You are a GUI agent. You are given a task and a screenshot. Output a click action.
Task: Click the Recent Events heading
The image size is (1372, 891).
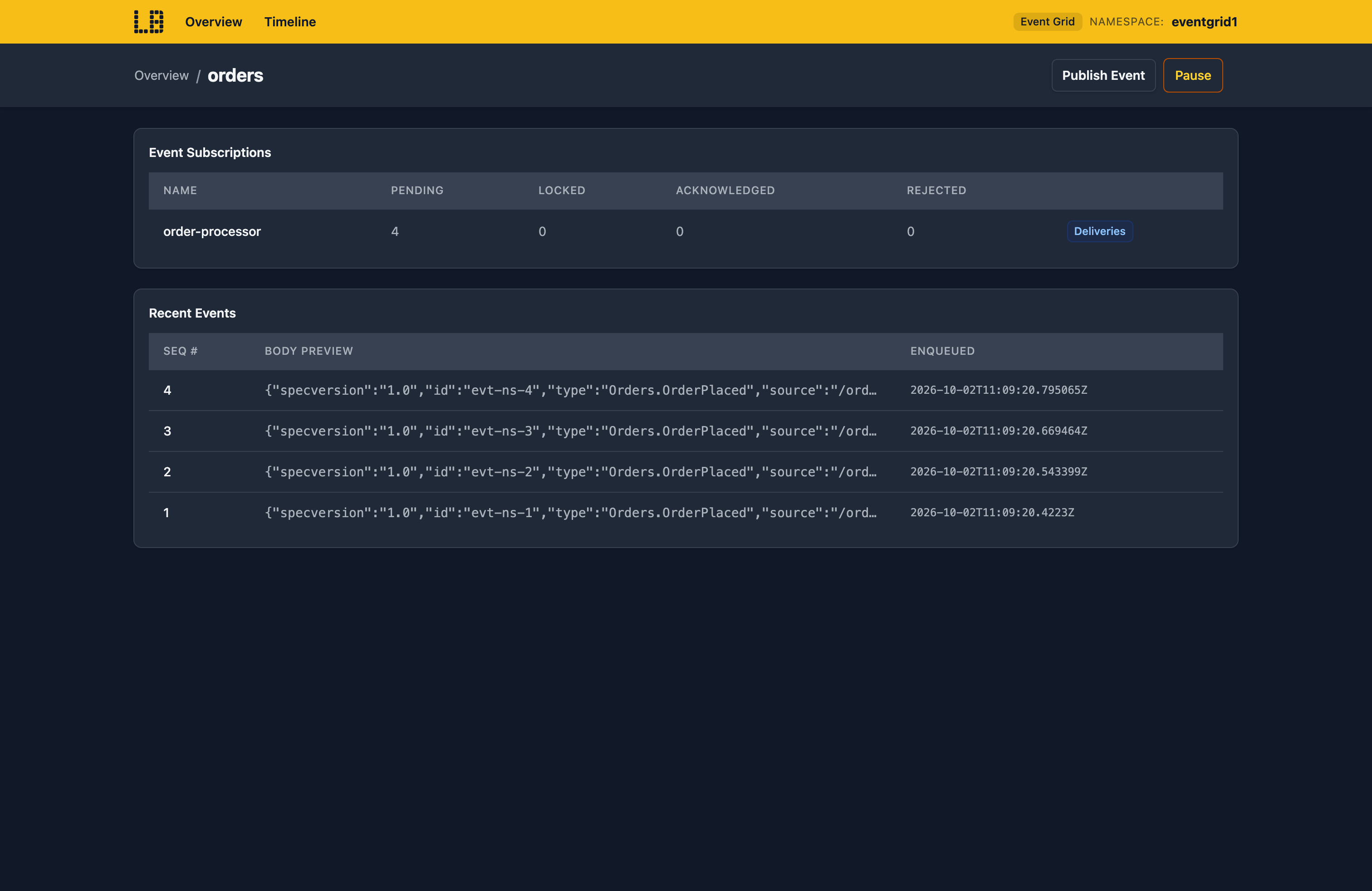pos(192,313)
